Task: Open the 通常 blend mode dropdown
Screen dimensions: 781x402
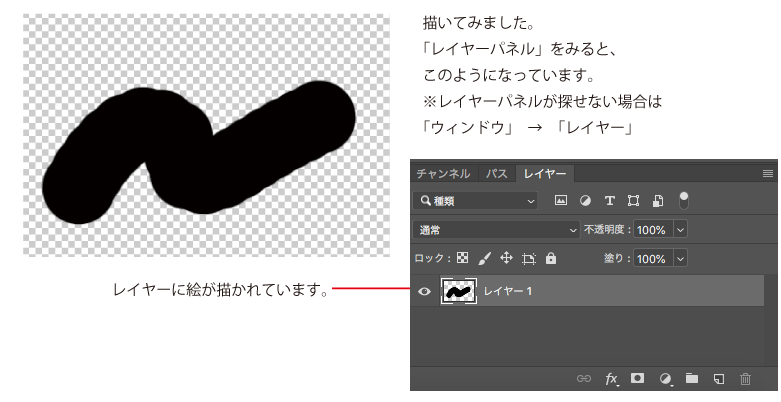Action: pyautogui.click(x=497, y=230)
